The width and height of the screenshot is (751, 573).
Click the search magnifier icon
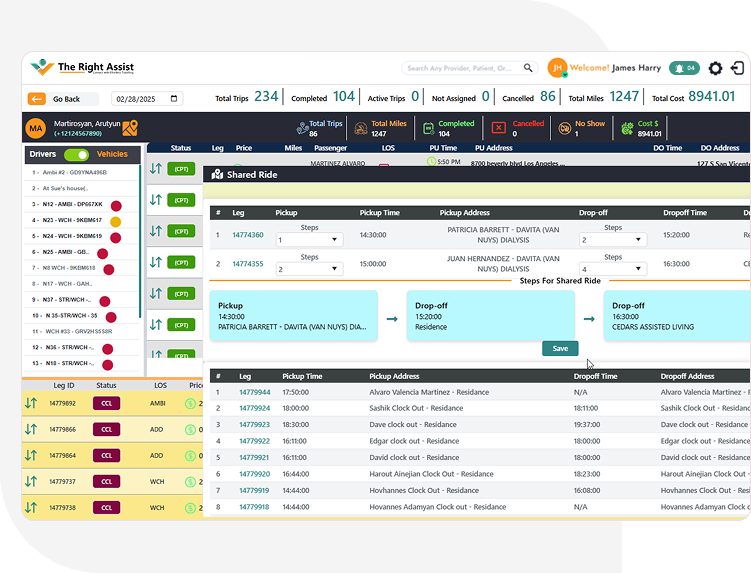point(528,68)
